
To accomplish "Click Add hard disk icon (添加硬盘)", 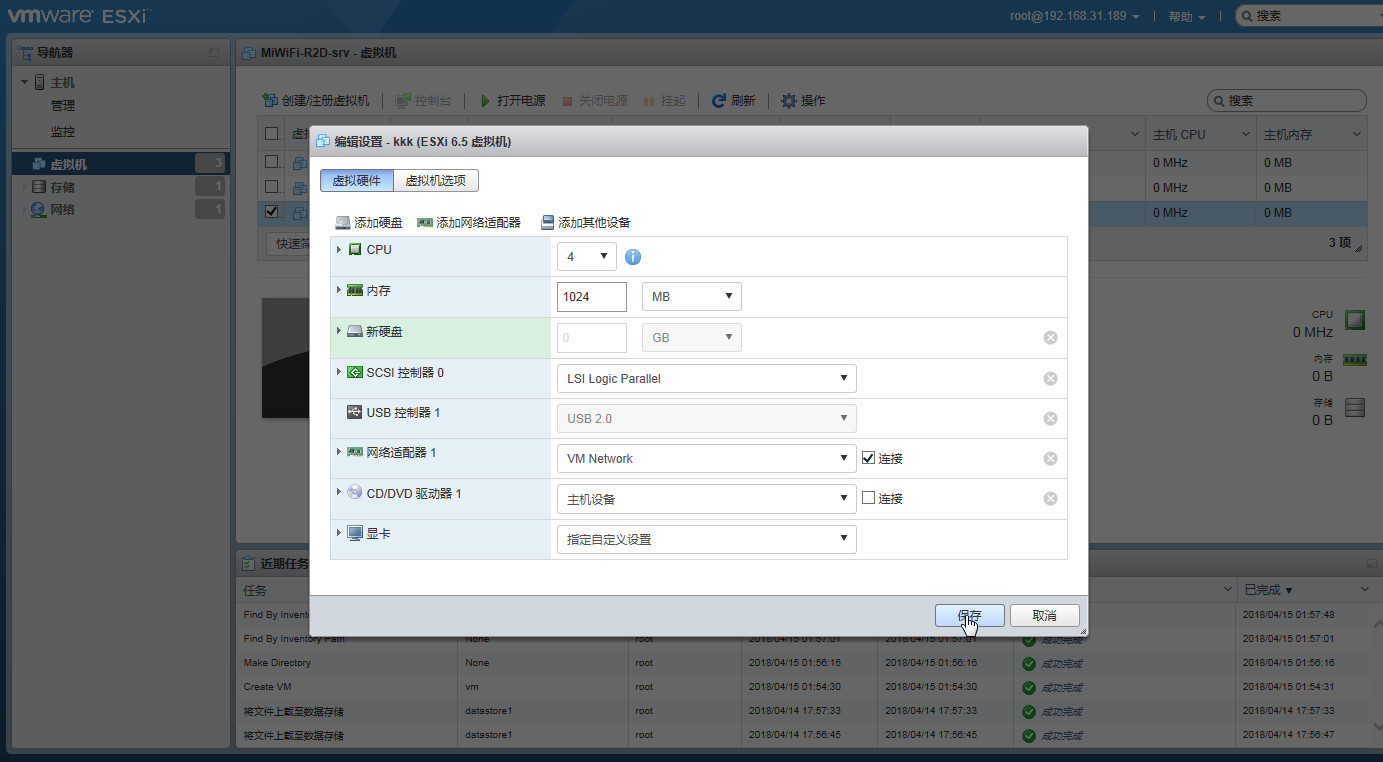I will pos(343,223).
